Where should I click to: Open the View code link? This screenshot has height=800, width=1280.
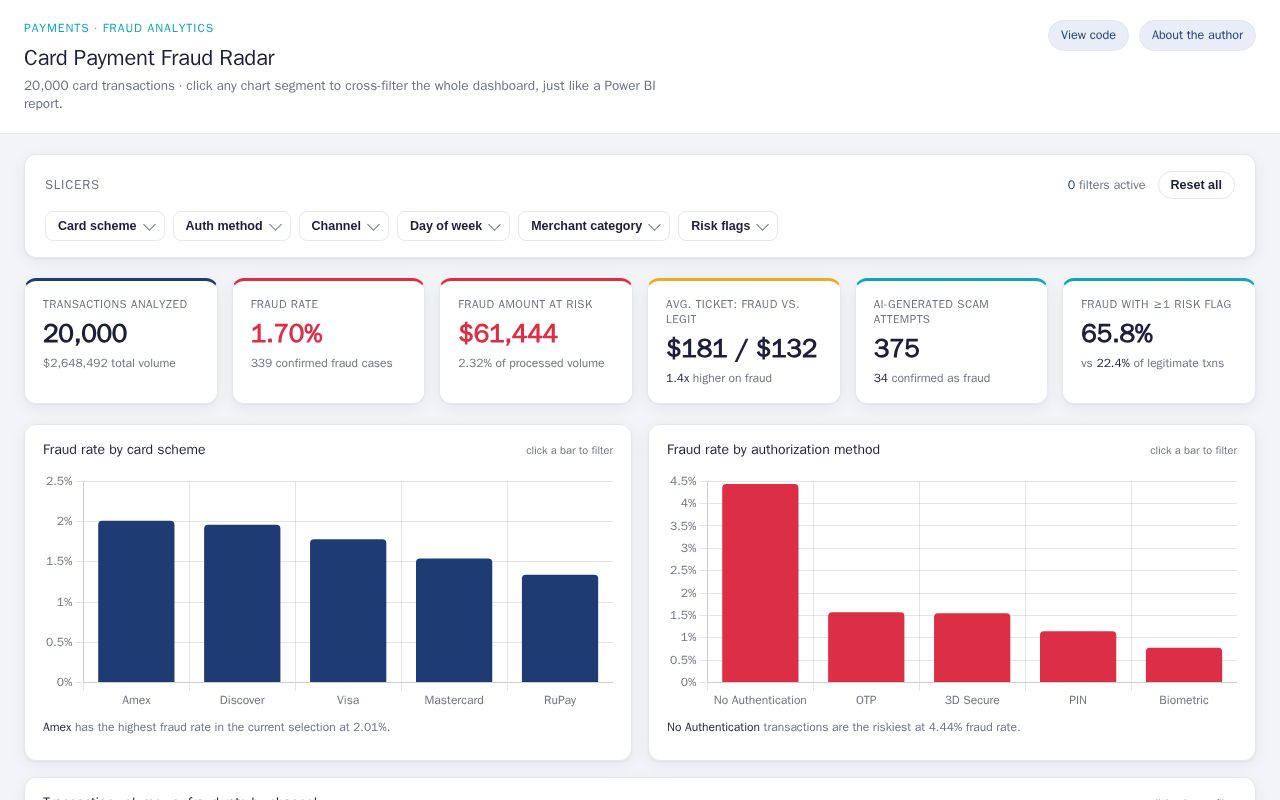pyautogui.click(x=1088, y=35)
